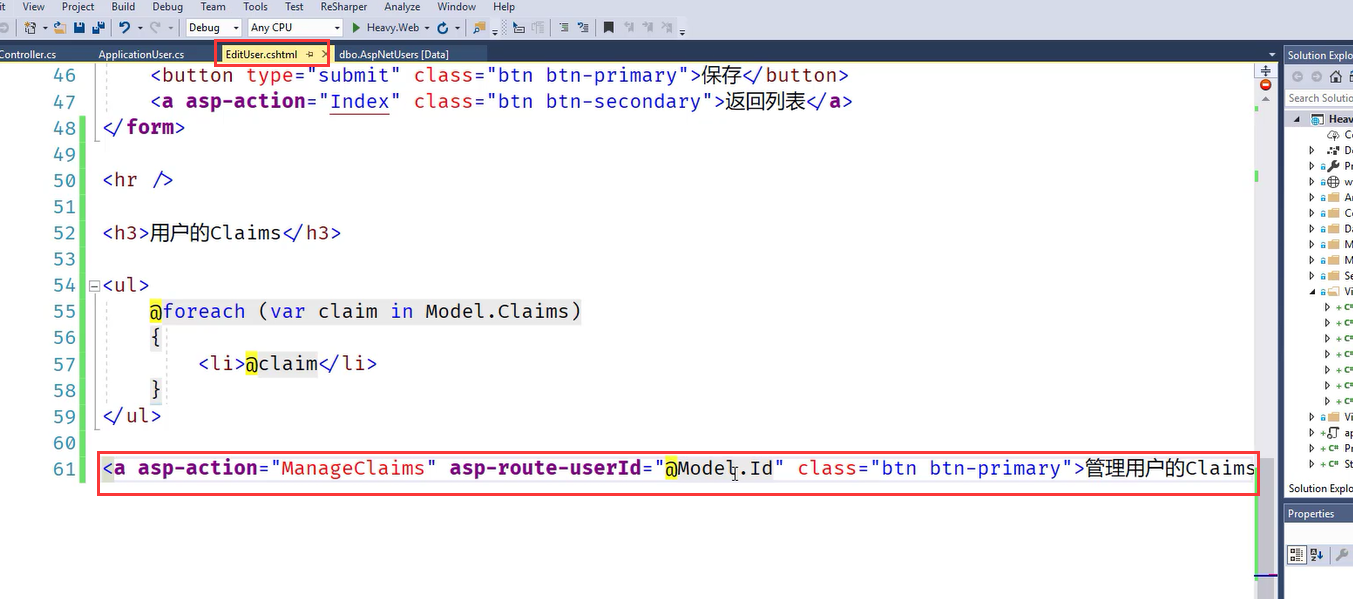Click the Solution Explorer panel title

click(x=1320, y=55)
